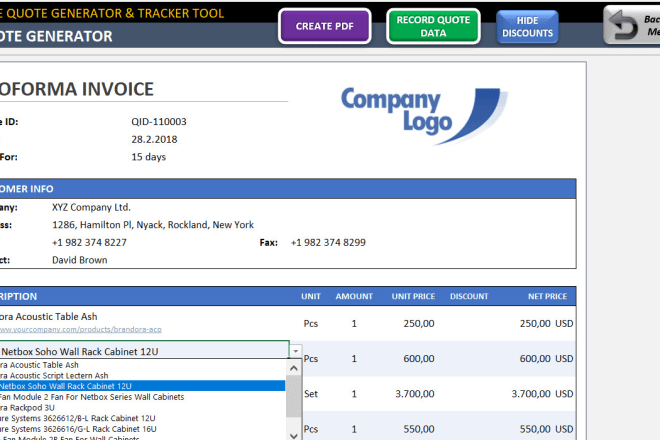660x440 pixels.
Task: Click unit price 250,00
Action: [419, 323]
